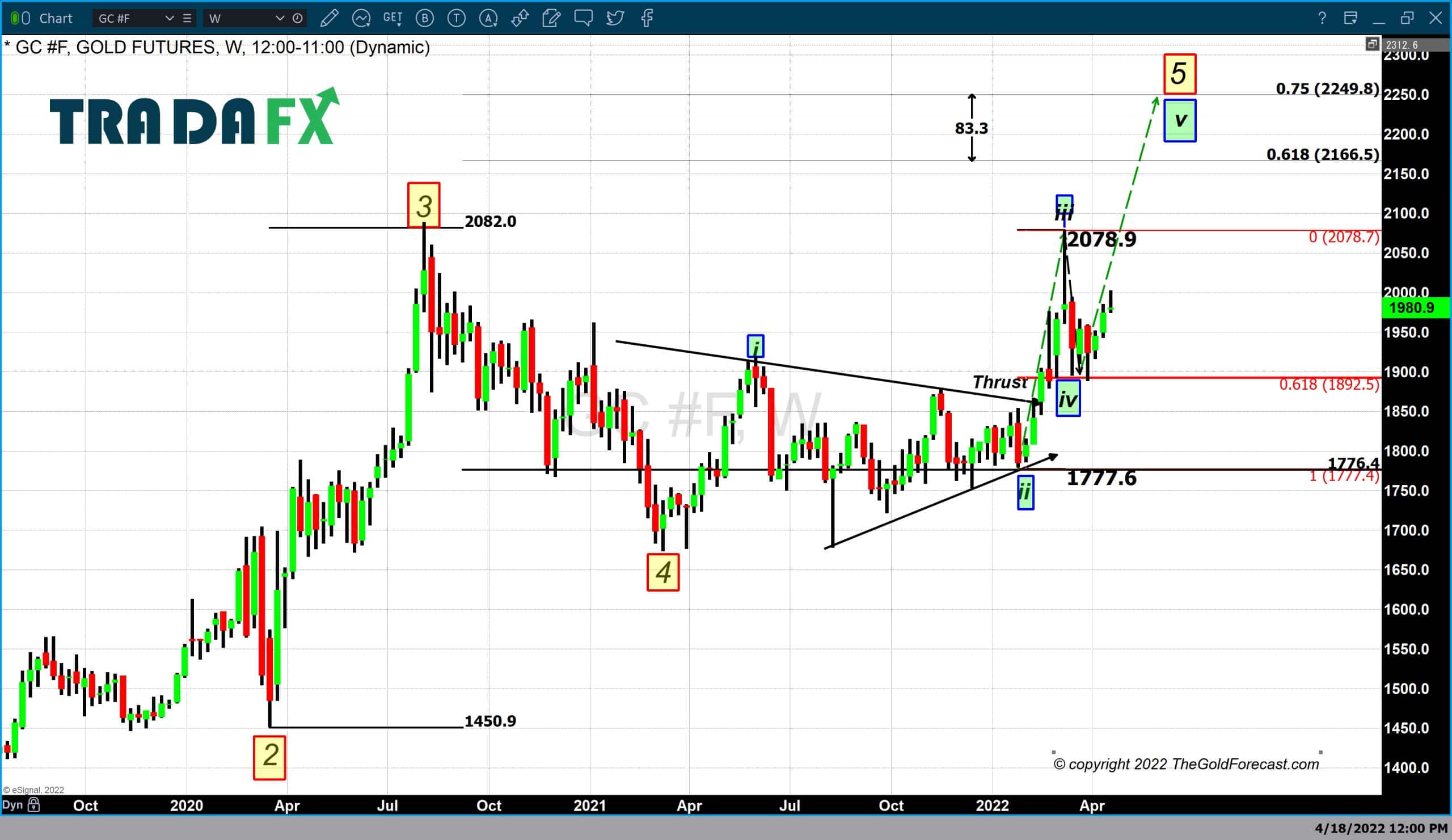This screenshot has width=1452, height=840.
Task: Open the circled A alerts dropdown icon
Action: (x=488, y=19)
